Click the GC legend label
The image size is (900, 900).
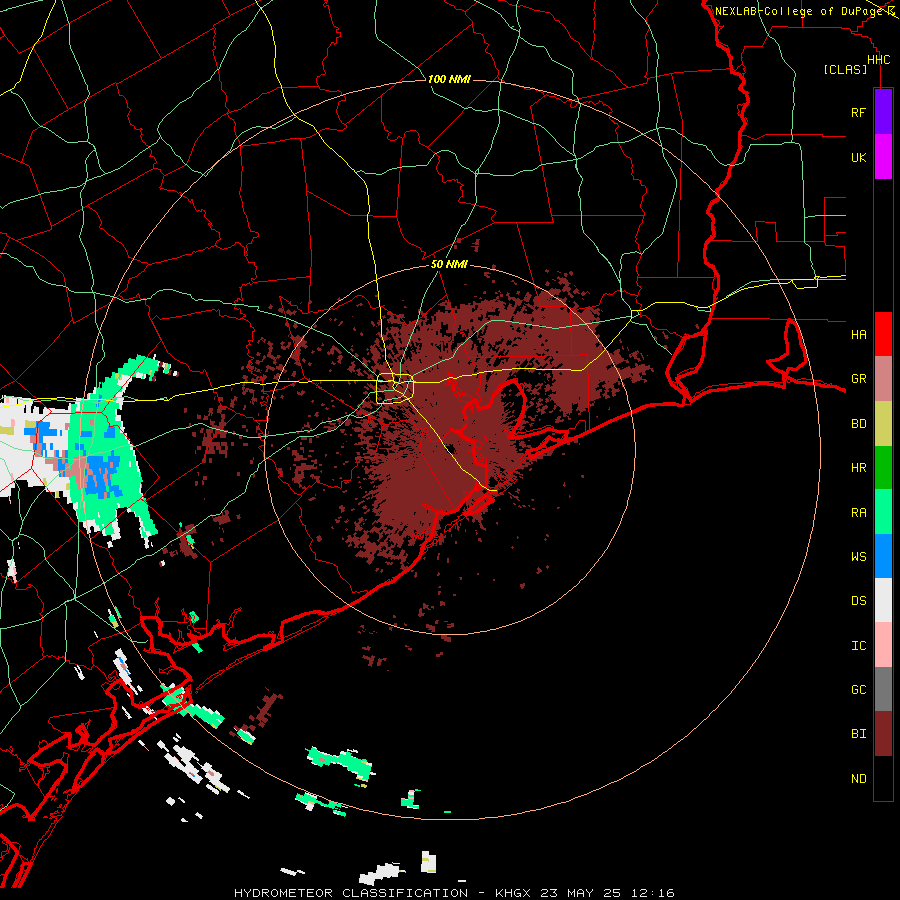click(x=858, y=689)
